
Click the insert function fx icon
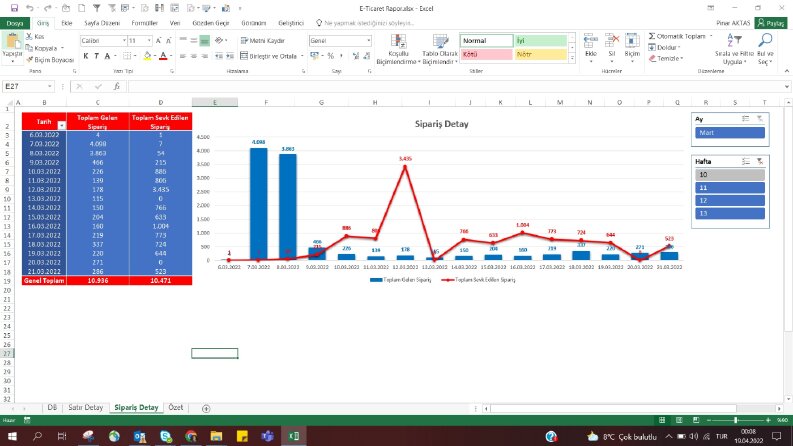pos(116,86)
